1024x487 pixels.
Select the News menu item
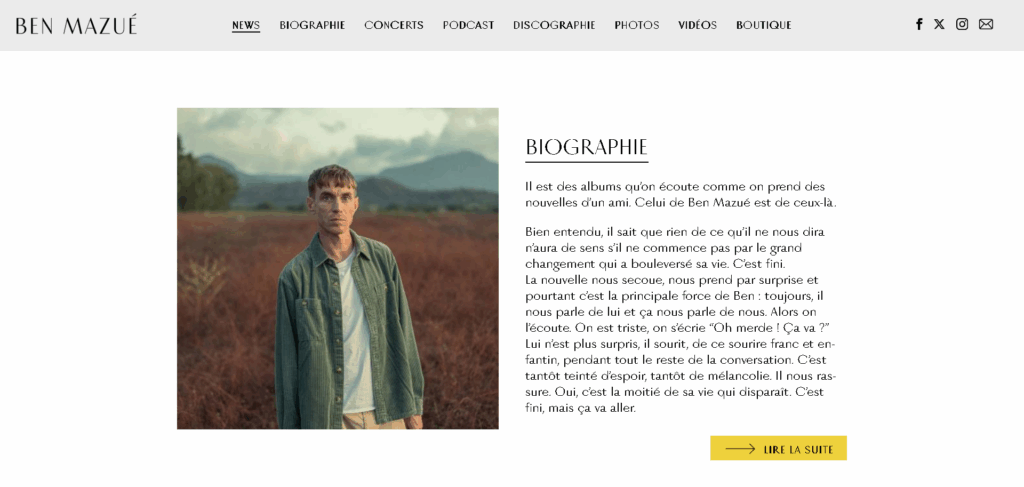(246, 25)
